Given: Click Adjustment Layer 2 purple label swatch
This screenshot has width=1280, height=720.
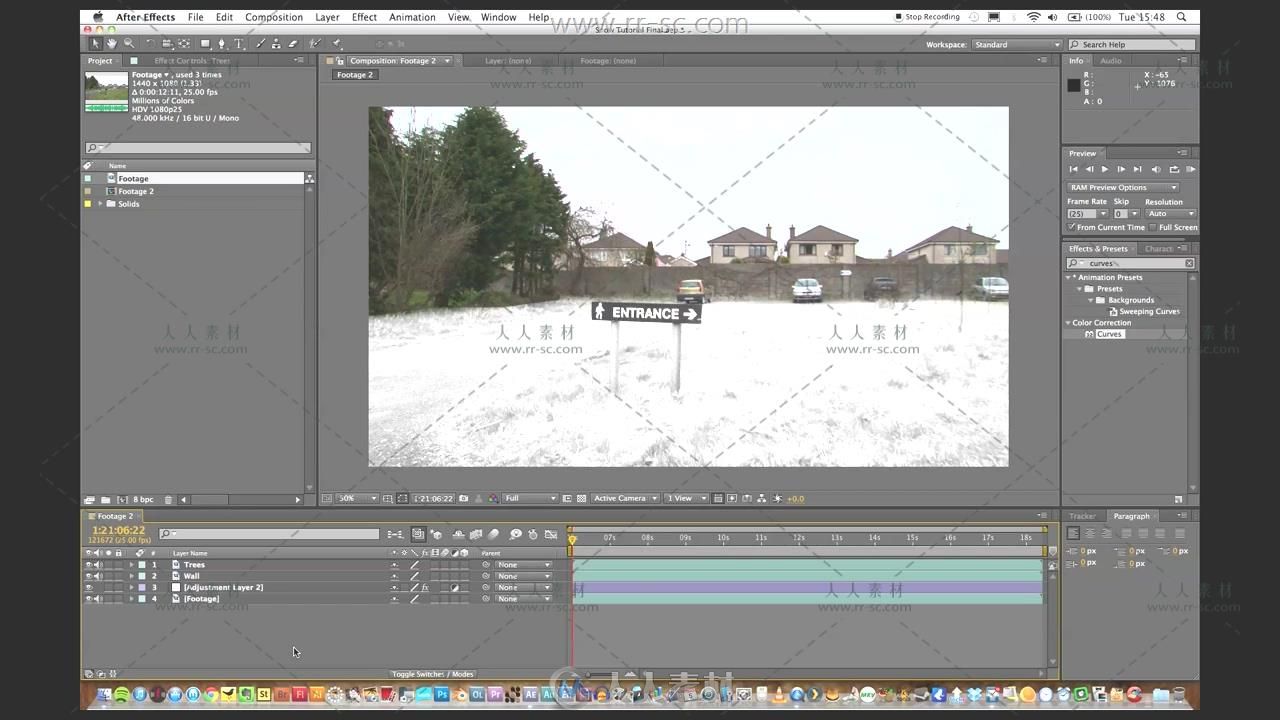Looking at the screenshot, I should [x=141, y=588].
